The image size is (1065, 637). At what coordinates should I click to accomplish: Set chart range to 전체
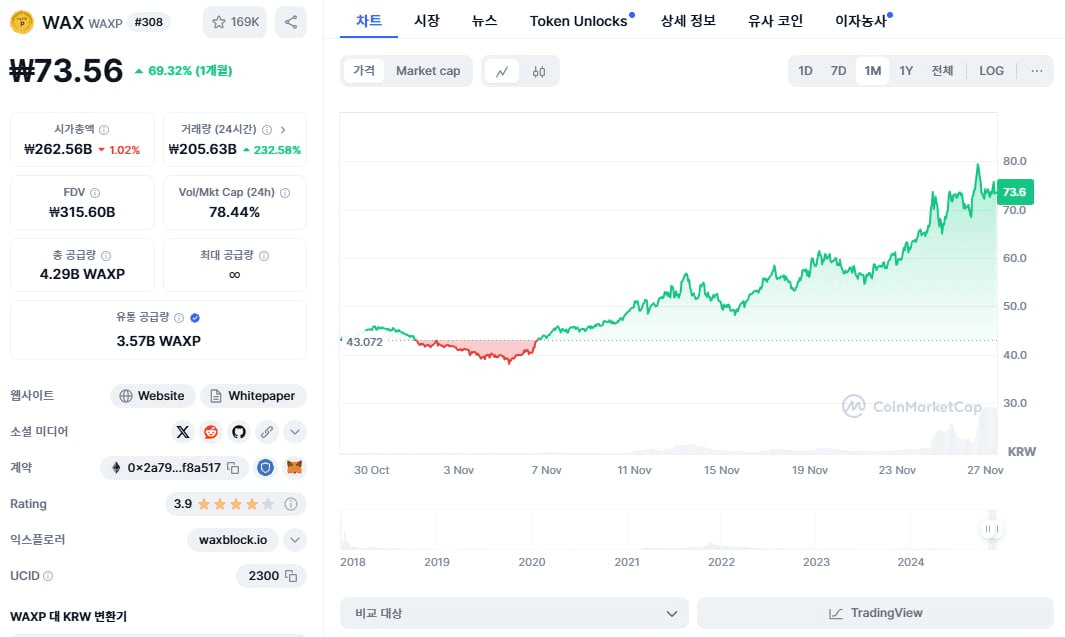pos(943,71)
